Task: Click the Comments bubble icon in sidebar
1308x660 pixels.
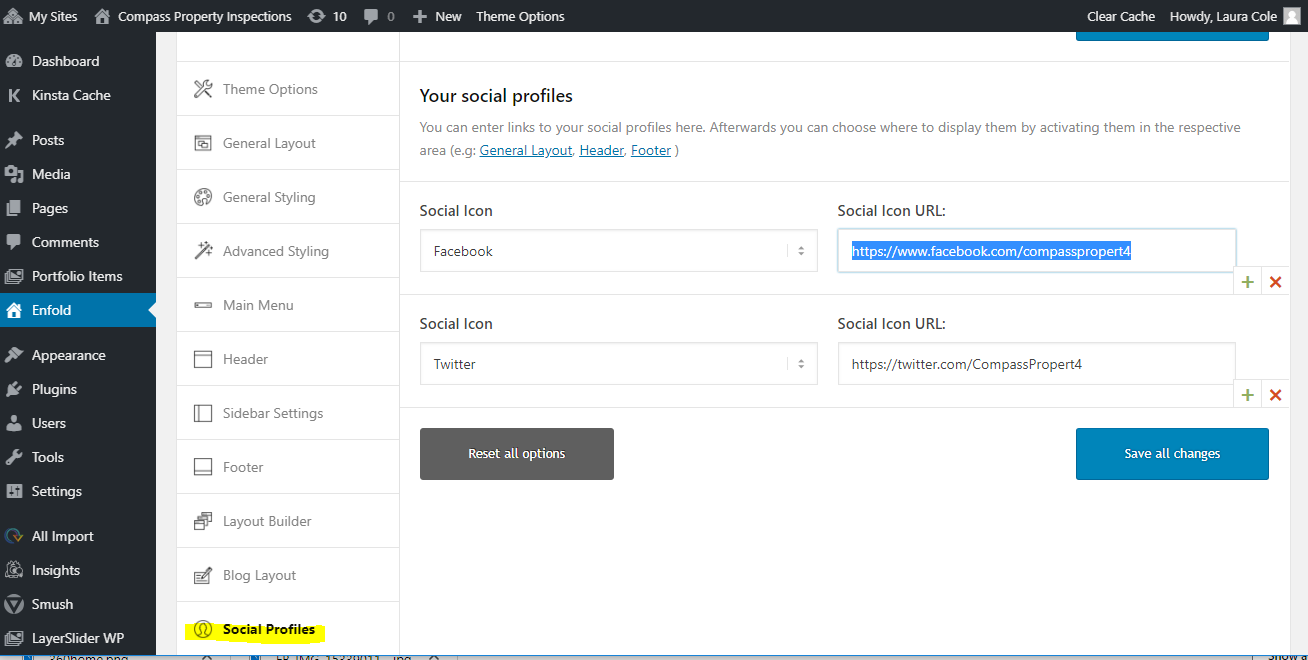Action: point(14,242)
